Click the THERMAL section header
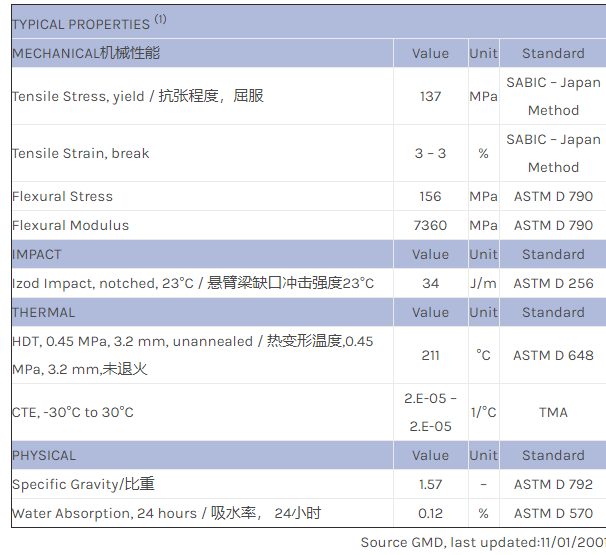The image size is (606, 555). coord(43,312)
